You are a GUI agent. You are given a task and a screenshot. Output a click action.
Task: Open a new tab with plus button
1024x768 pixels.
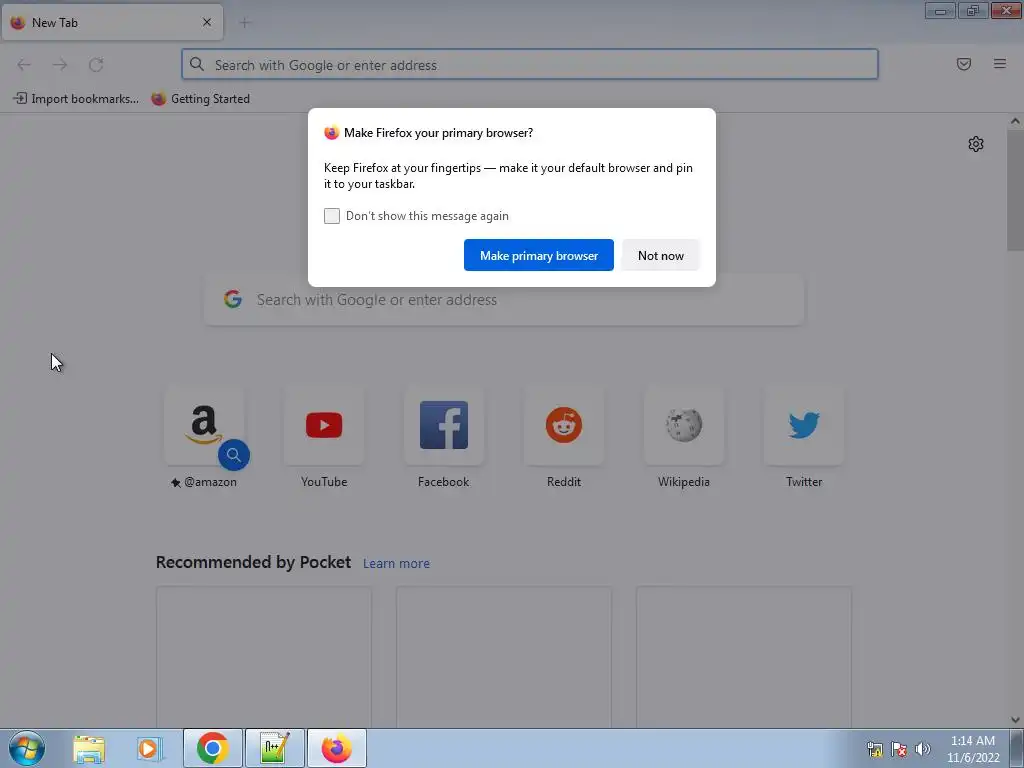(x=245, y=23)
